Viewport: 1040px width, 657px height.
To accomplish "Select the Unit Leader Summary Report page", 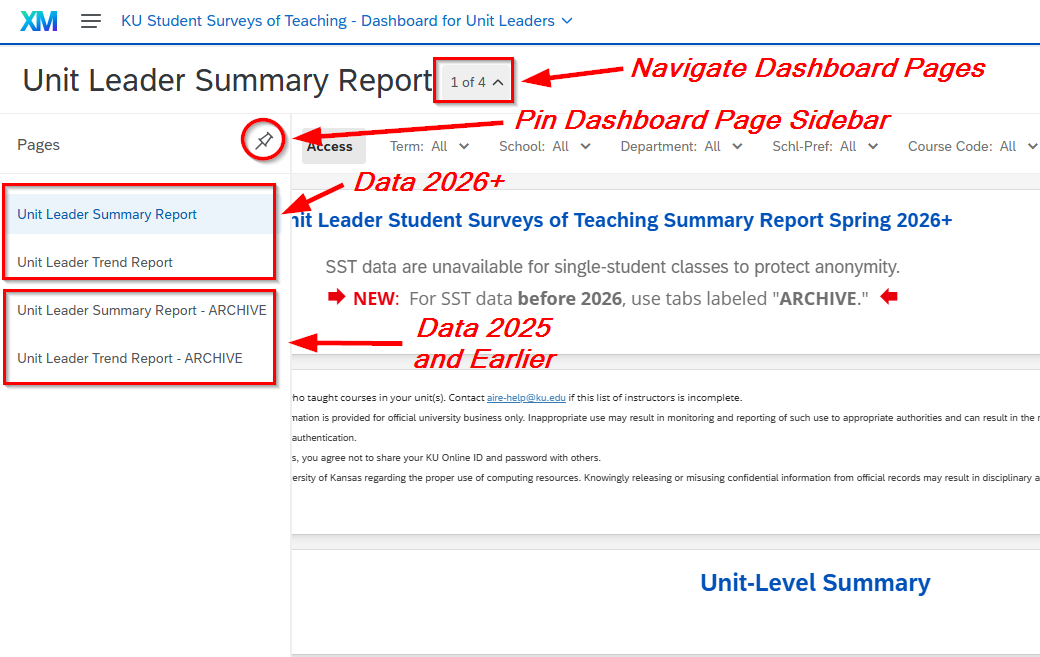I will point(107,214).
